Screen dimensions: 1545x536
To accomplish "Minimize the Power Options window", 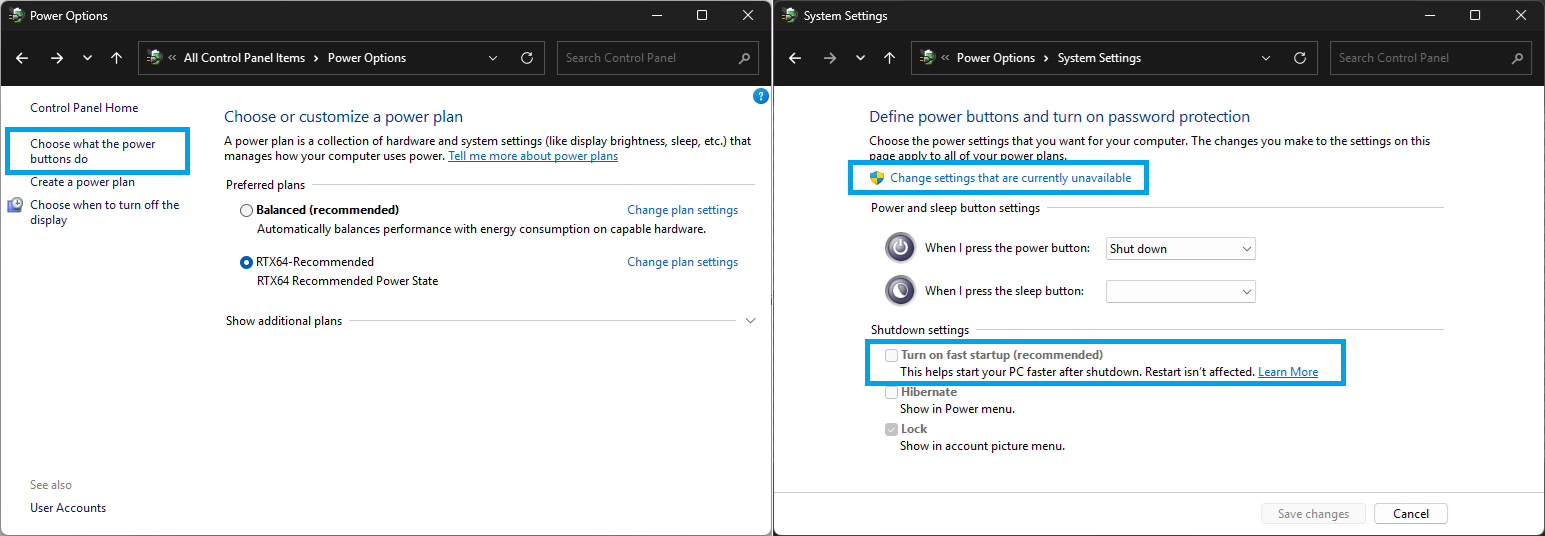I will (656, 16).
